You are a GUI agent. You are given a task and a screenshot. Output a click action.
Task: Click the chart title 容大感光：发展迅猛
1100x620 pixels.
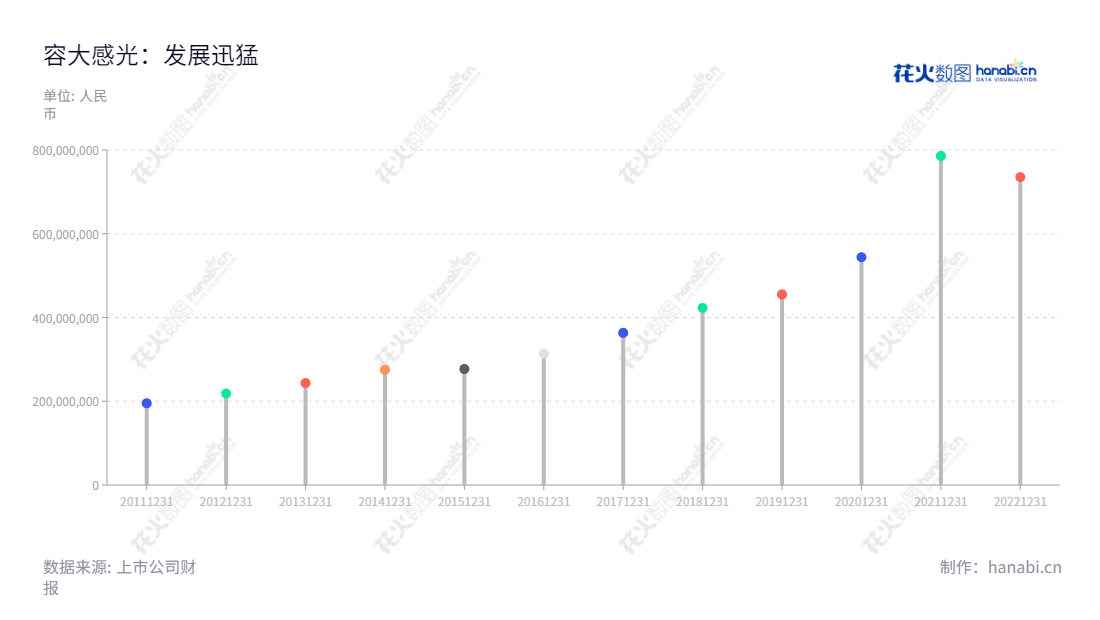pos(151,55)
